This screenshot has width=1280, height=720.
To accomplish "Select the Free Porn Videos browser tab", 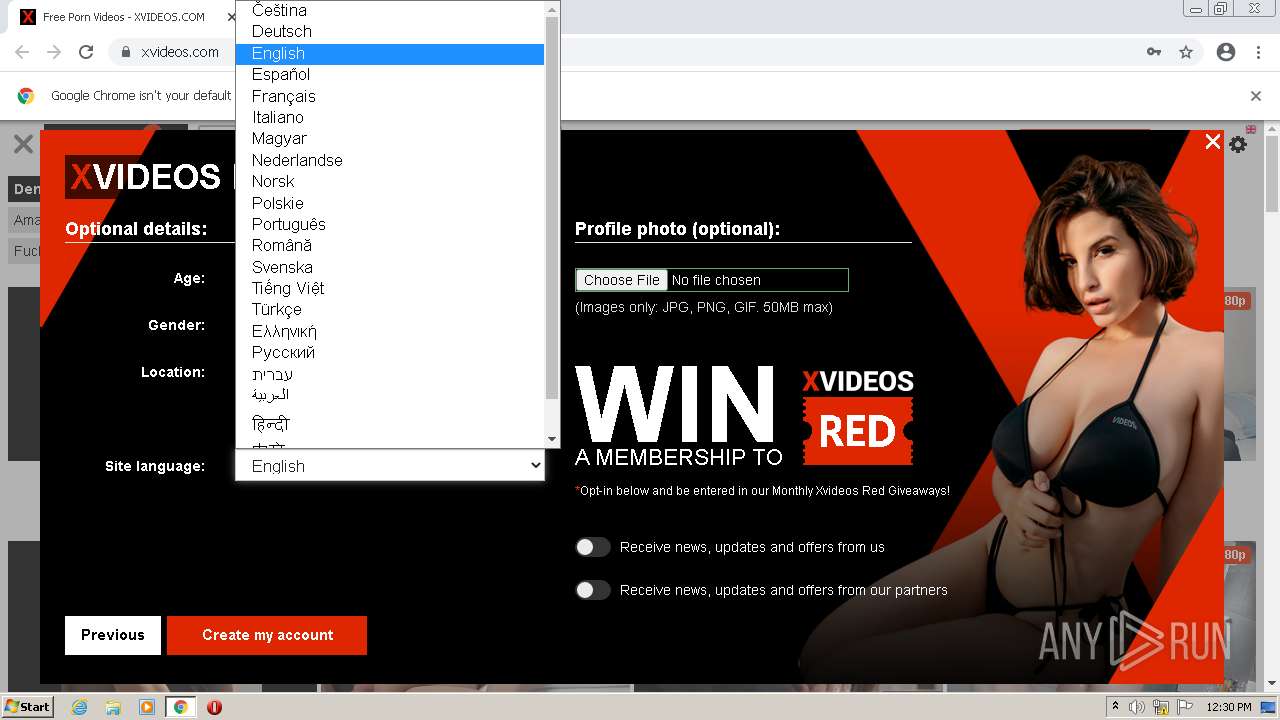I will click(124, 17).
